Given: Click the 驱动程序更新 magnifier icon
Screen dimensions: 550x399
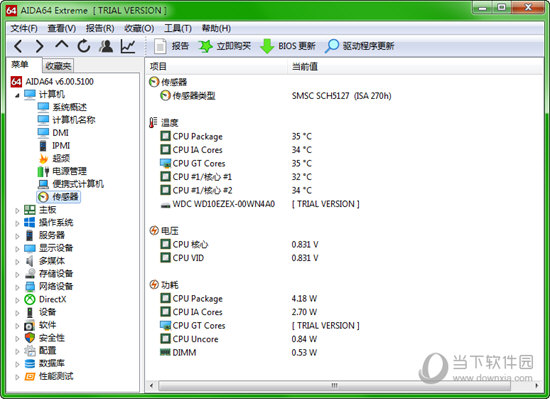Looking at the screenshot, I should tap(331, 46).
